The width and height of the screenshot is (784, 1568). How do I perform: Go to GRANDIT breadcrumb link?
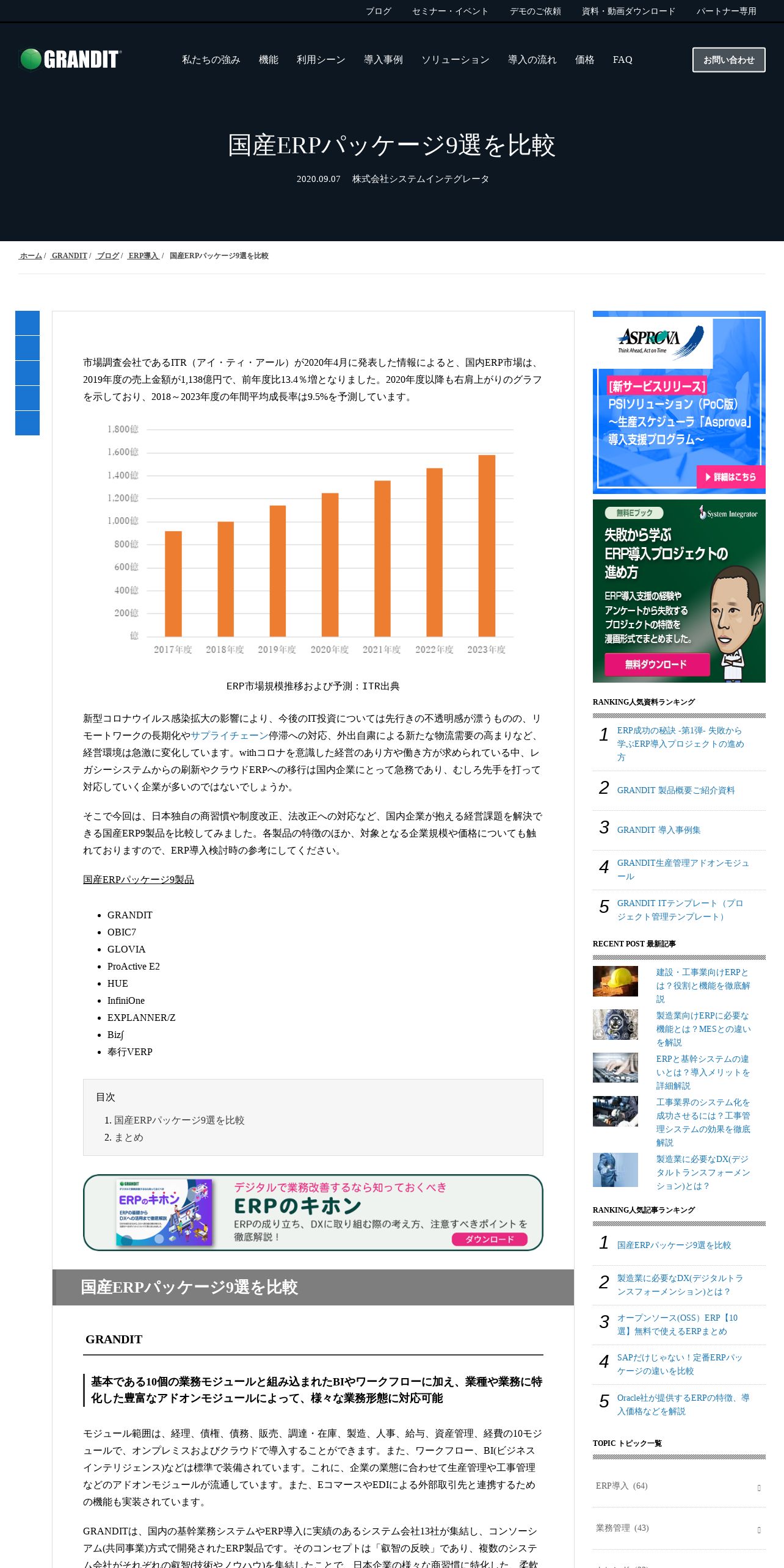pyautogui.click(x=69, y=256)
